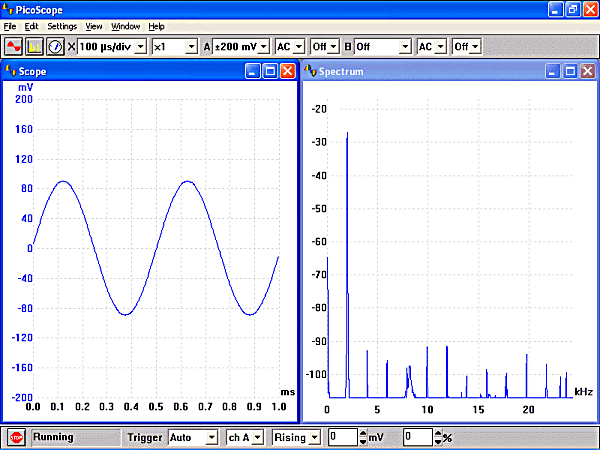Open the Settings menu
The width and height of the screenshot is (600, 450).
(x=61, y=26)
